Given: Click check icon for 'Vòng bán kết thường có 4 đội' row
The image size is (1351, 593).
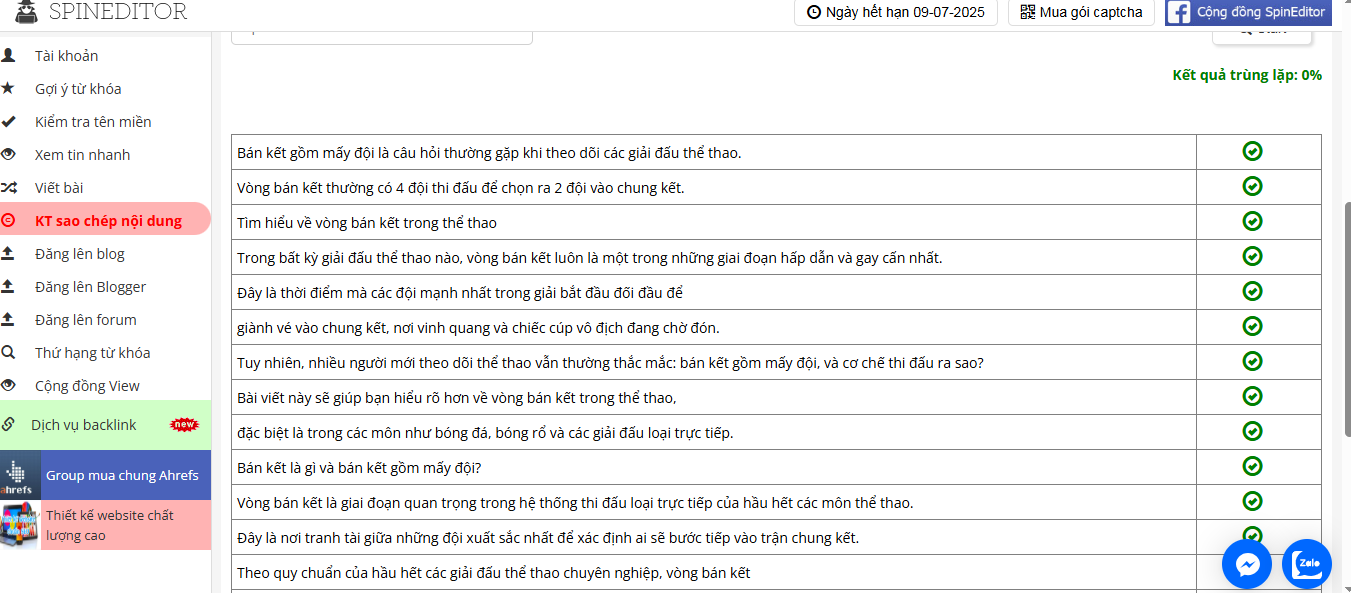Looking at the screenshot, I should tap(1252, 186).
